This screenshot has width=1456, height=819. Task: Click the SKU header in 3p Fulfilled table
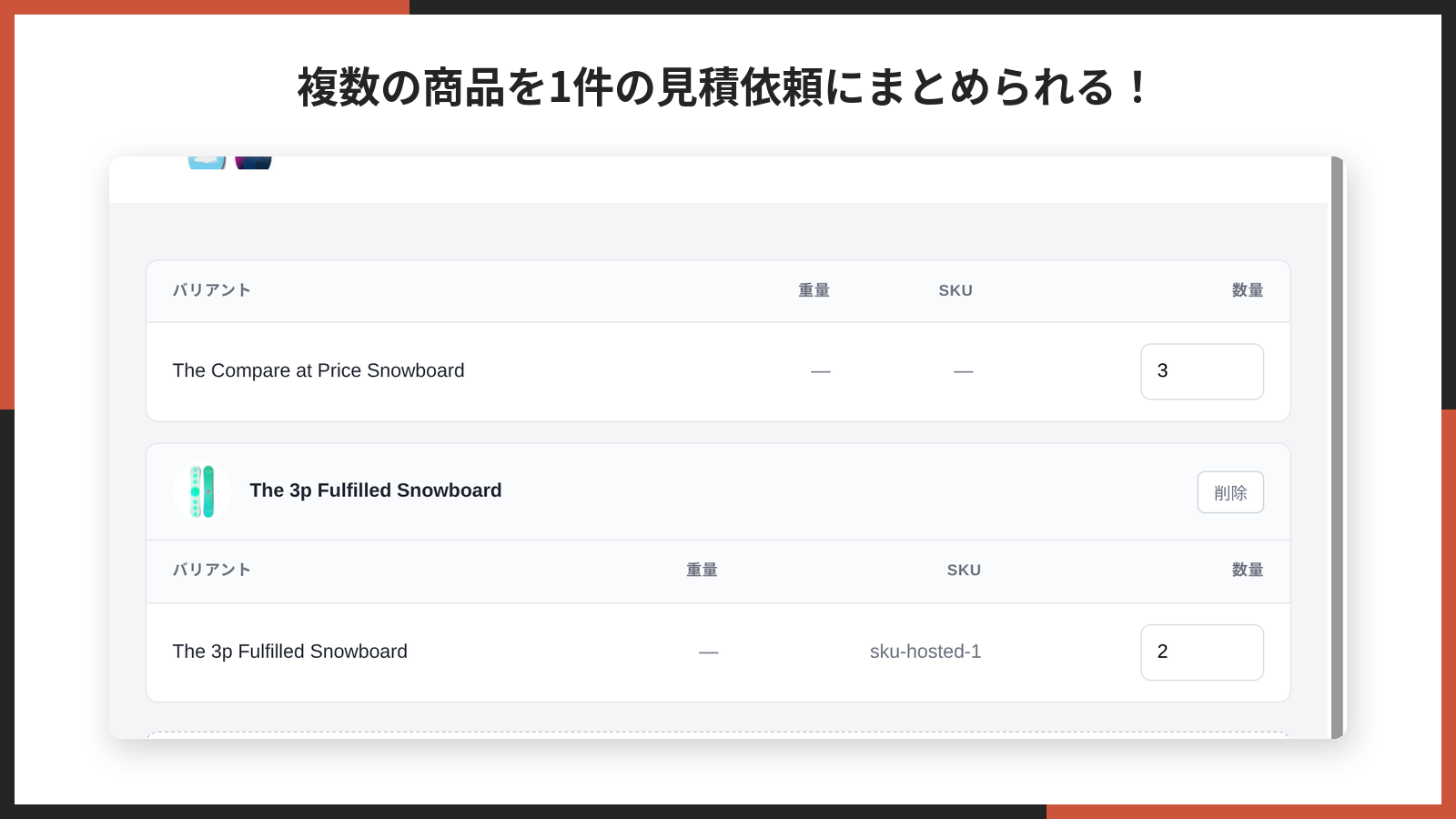tap(964, 570)
